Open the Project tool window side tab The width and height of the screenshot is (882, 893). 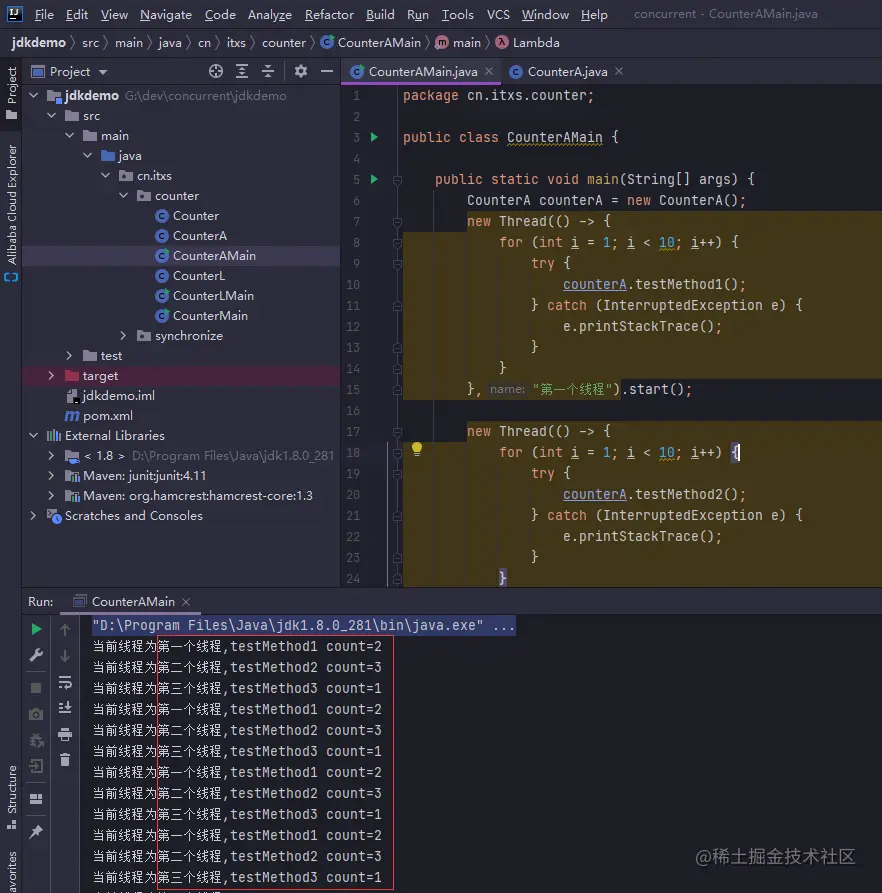(11, 93)
